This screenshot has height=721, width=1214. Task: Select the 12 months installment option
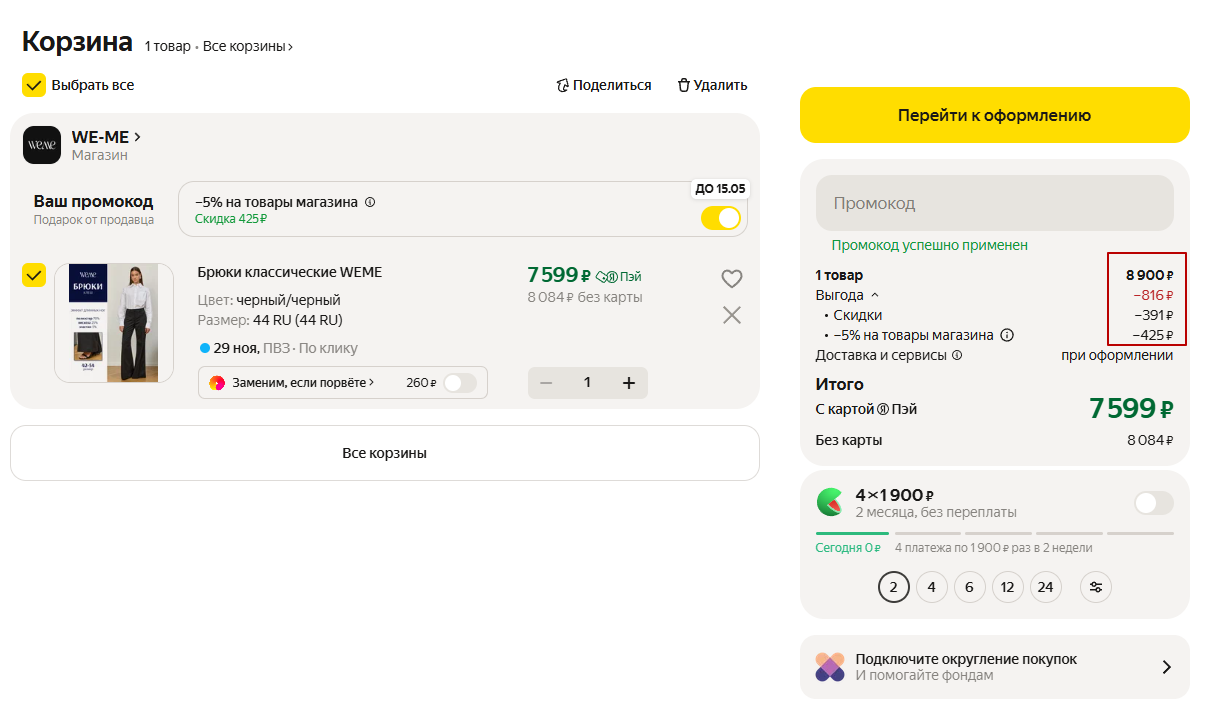tap(1007, 587)
